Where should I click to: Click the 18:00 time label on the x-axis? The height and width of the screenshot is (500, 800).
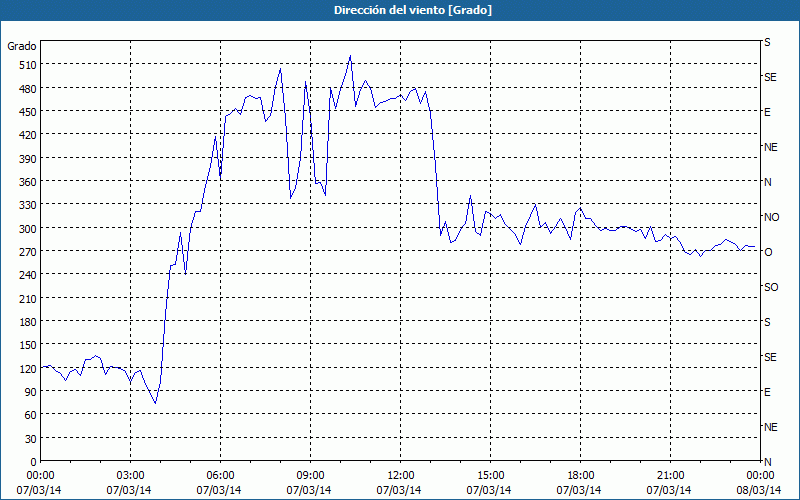point(580,476)
